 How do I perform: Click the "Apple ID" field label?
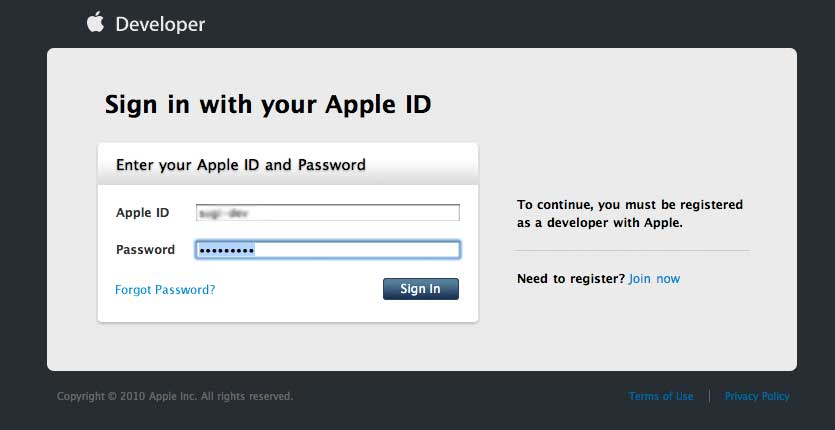(x=143, y=213)
